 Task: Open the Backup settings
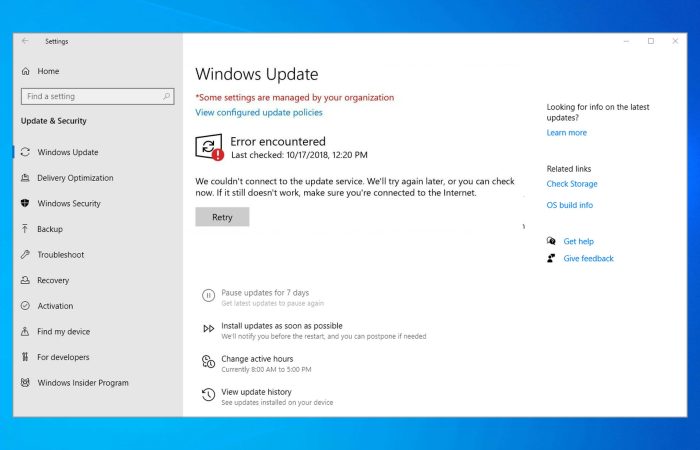50,229
